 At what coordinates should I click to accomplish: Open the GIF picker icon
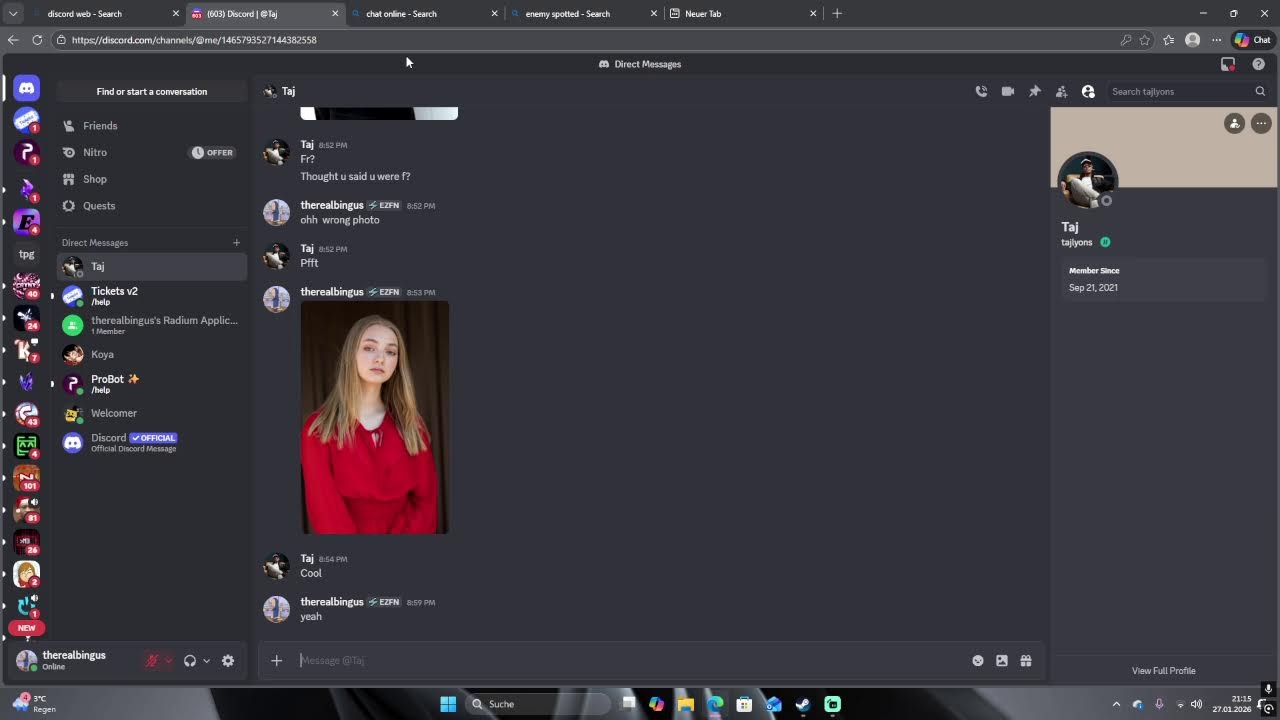(x=1002, y=660)
